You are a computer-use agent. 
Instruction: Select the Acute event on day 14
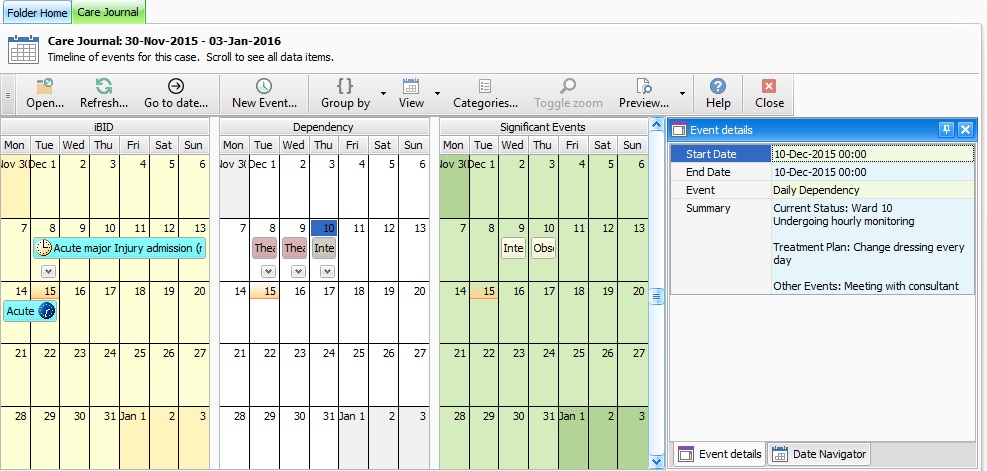[30, 311]
